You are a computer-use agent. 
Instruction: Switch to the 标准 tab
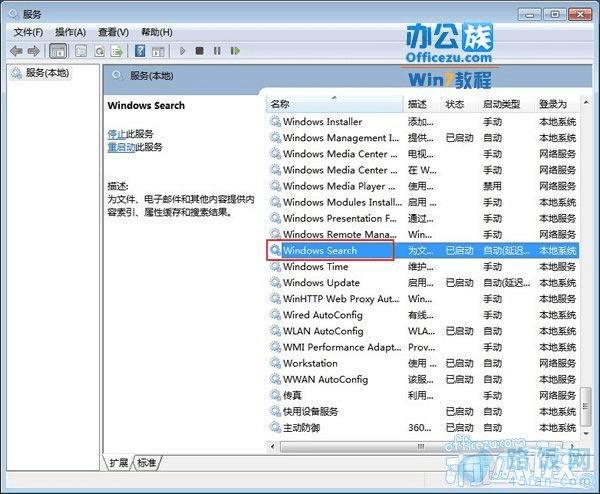point(147,463)
